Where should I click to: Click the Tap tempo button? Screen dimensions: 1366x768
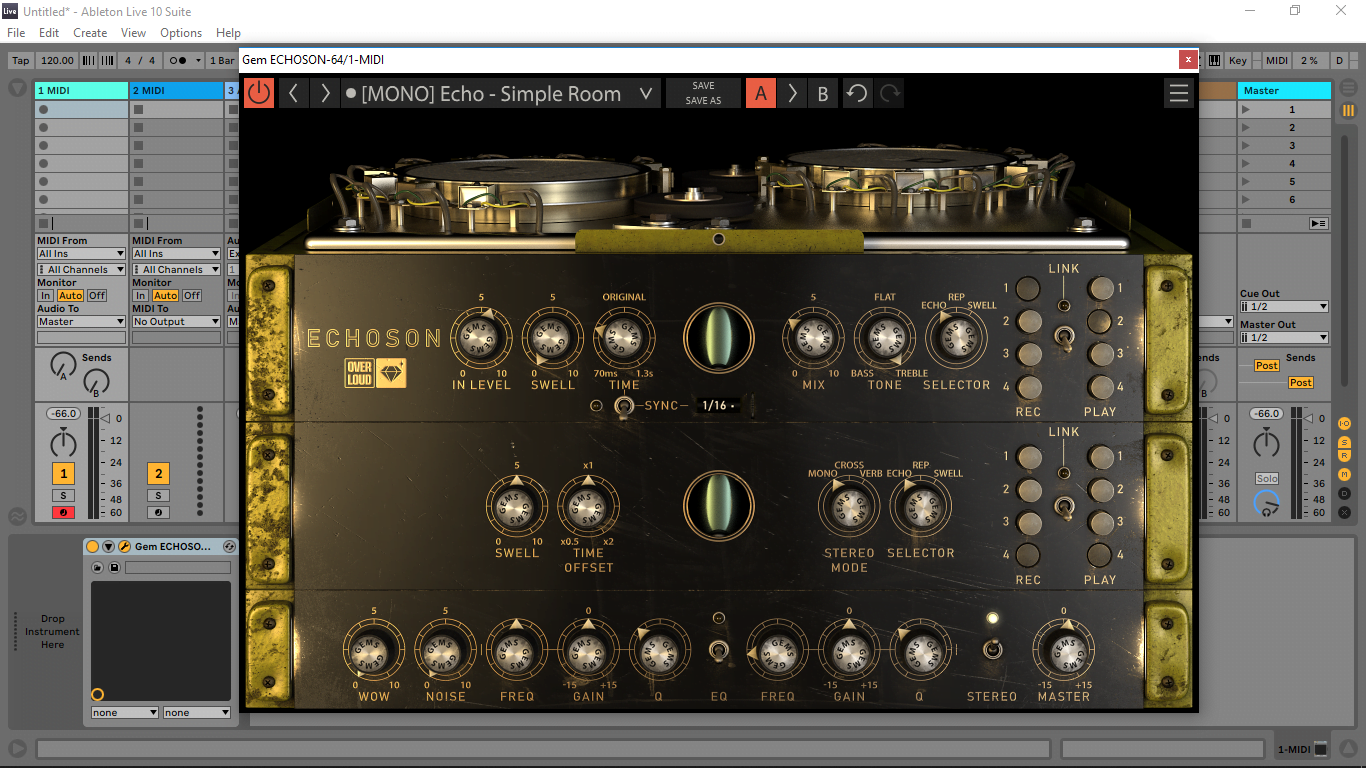click(x=21, y=60)
